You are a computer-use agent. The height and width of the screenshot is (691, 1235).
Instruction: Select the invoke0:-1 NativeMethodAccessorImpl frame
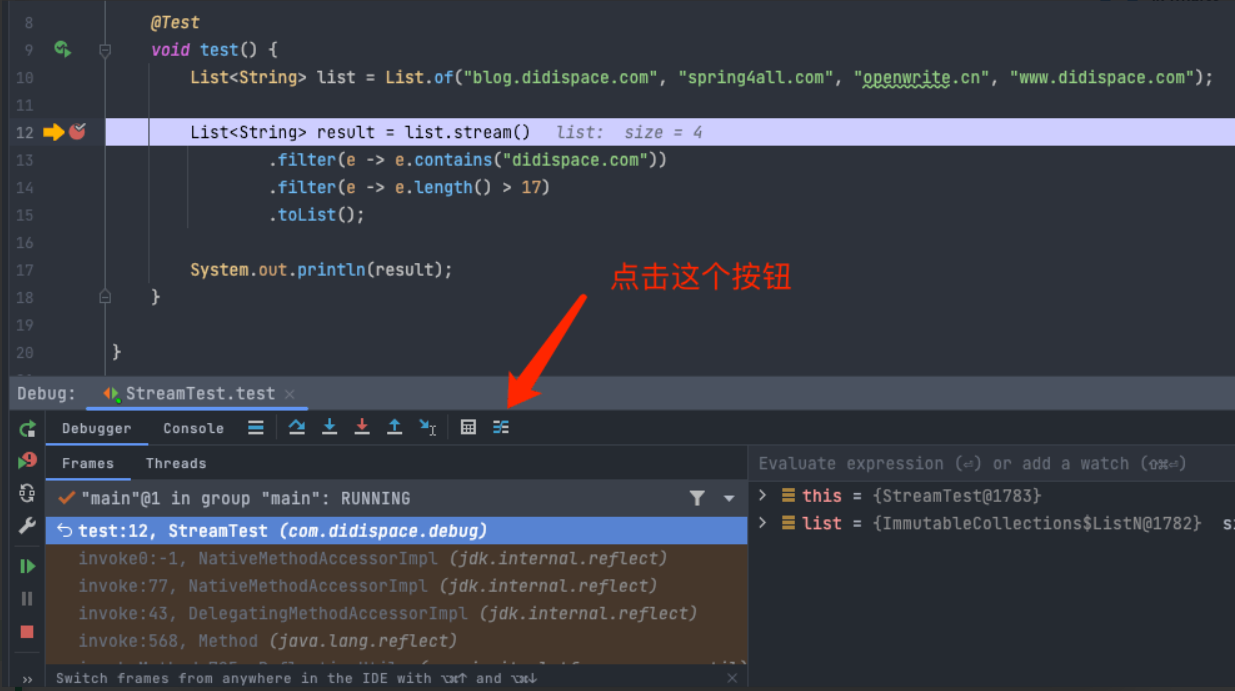pos(397,558)
